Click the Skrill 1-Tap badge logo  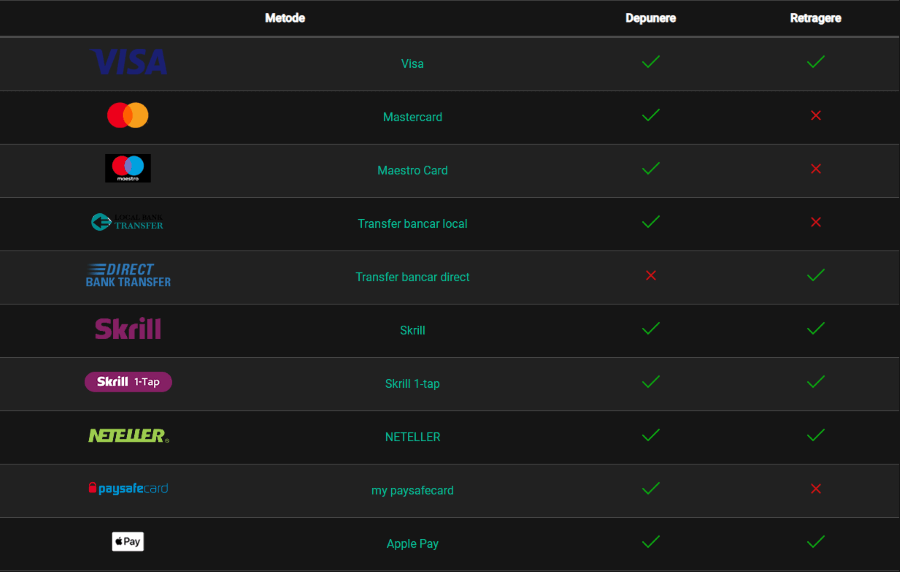(x=128, y=382)
